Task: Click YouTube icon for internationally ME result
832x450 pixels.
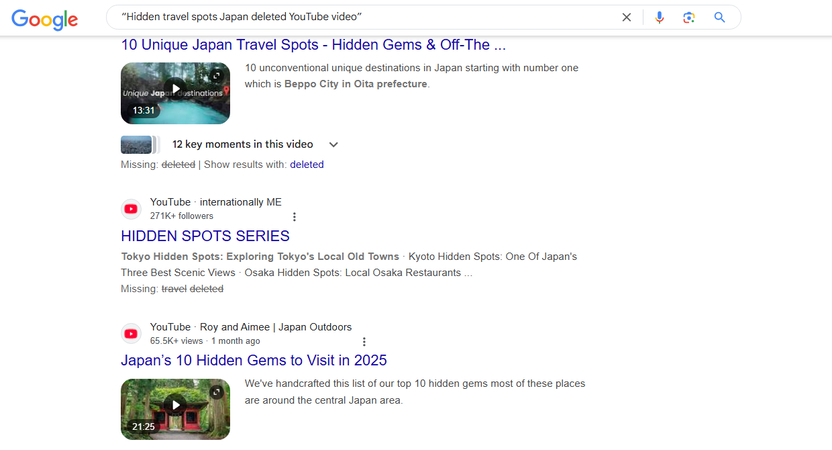Action: coord(131,209)
